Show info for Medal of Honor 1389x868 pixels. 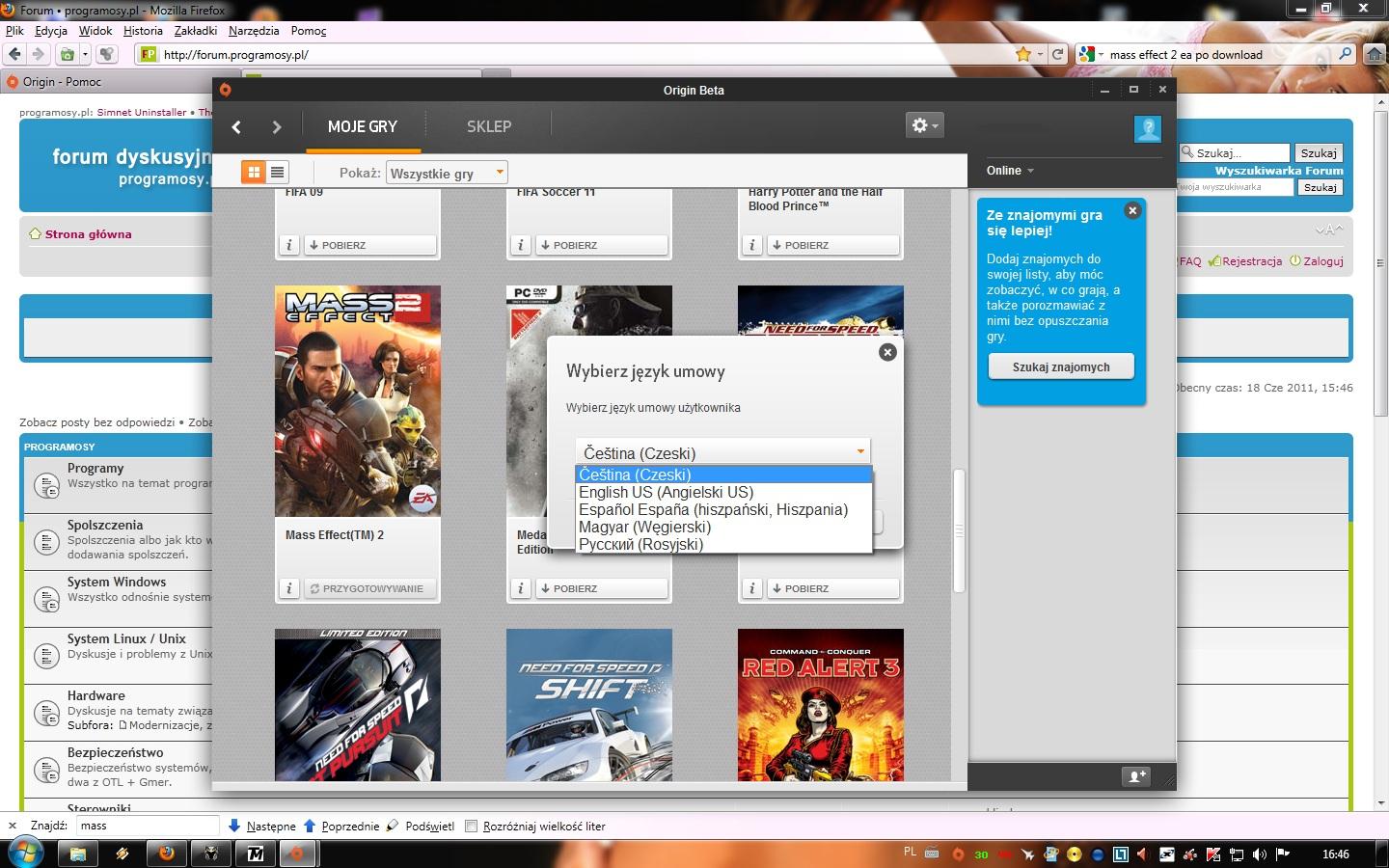520,588
